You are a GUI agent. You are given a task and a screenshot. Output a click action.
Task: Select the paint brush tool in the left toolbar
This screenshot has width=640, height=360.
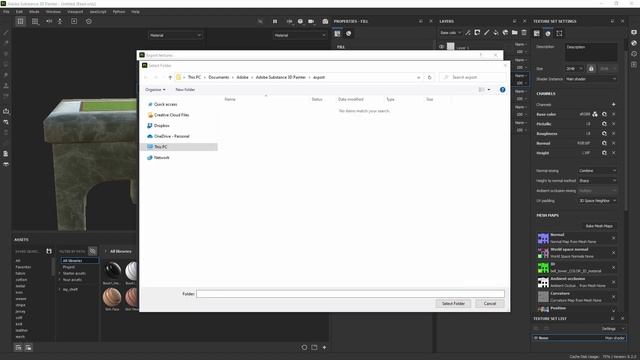[x=6, y=33]
